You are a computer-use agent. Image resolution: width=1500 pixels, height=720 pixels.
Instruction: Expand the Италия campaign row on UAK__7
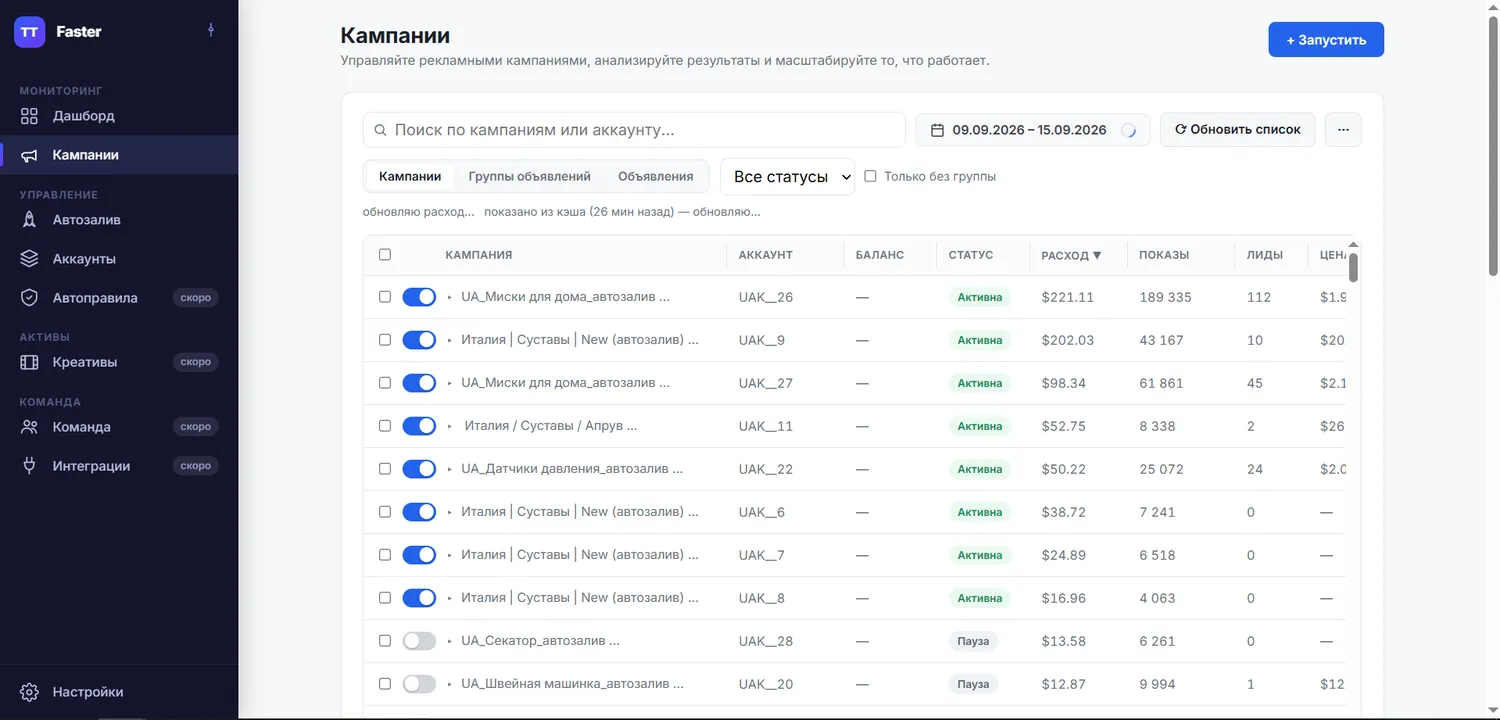pos(450,555)
